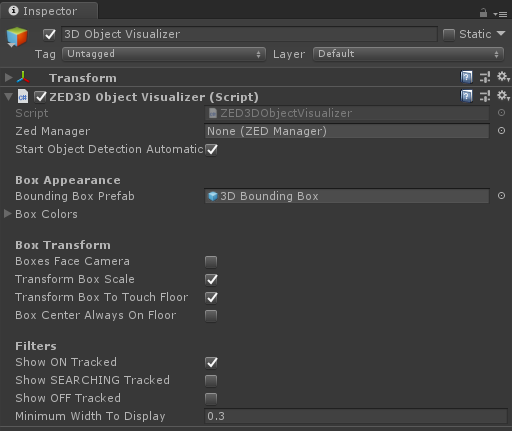
Task: Click the Inspector lock icon
Action: pyautogui.click(x=483, y=13)
